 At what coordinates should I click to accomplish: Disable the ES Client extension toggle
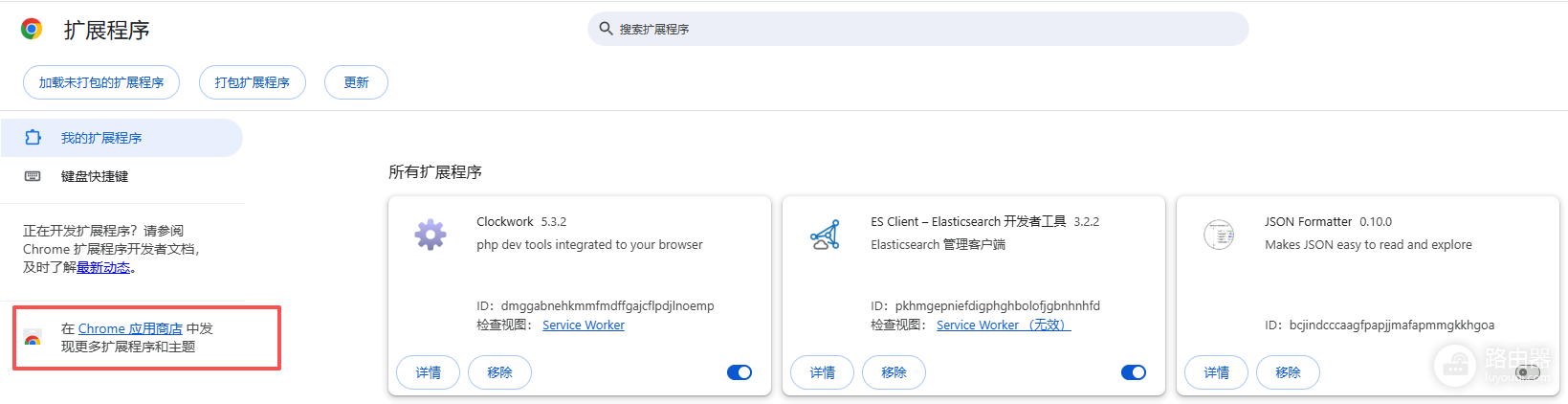1134,372
